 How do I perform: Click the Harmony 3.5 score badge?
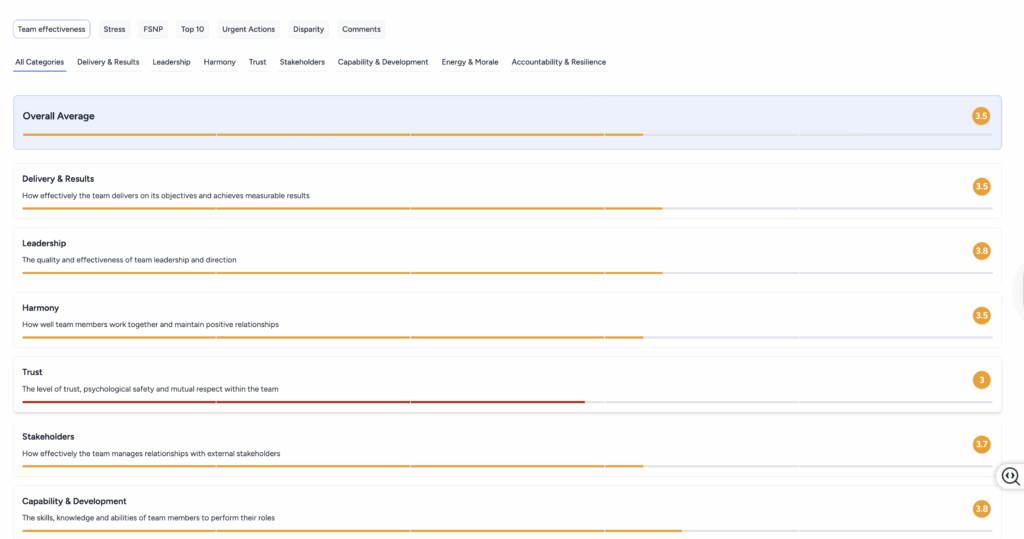(981, 315)
